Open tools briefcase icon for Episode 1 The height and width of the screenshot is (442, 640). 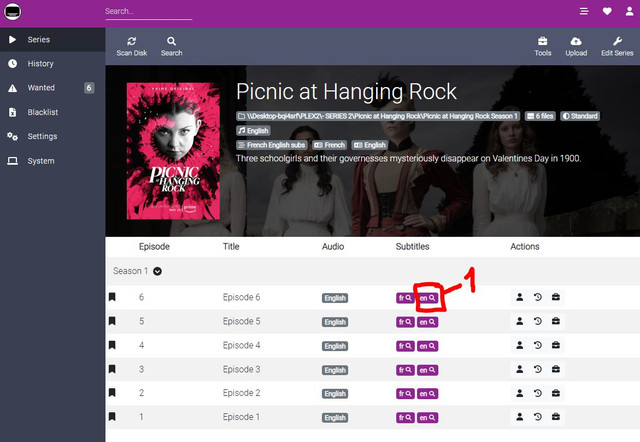click(x=556, y=417)
